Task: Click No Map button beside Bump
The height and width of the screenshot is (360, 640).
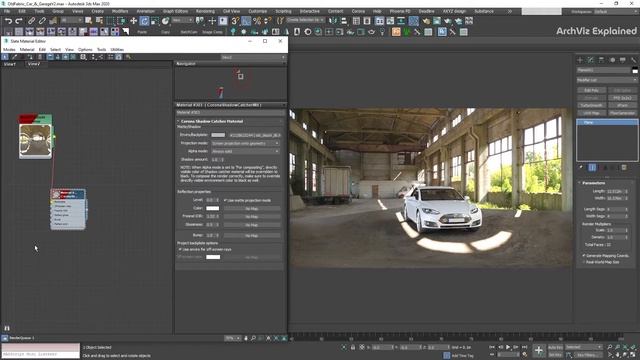Action: click(251, 236)
